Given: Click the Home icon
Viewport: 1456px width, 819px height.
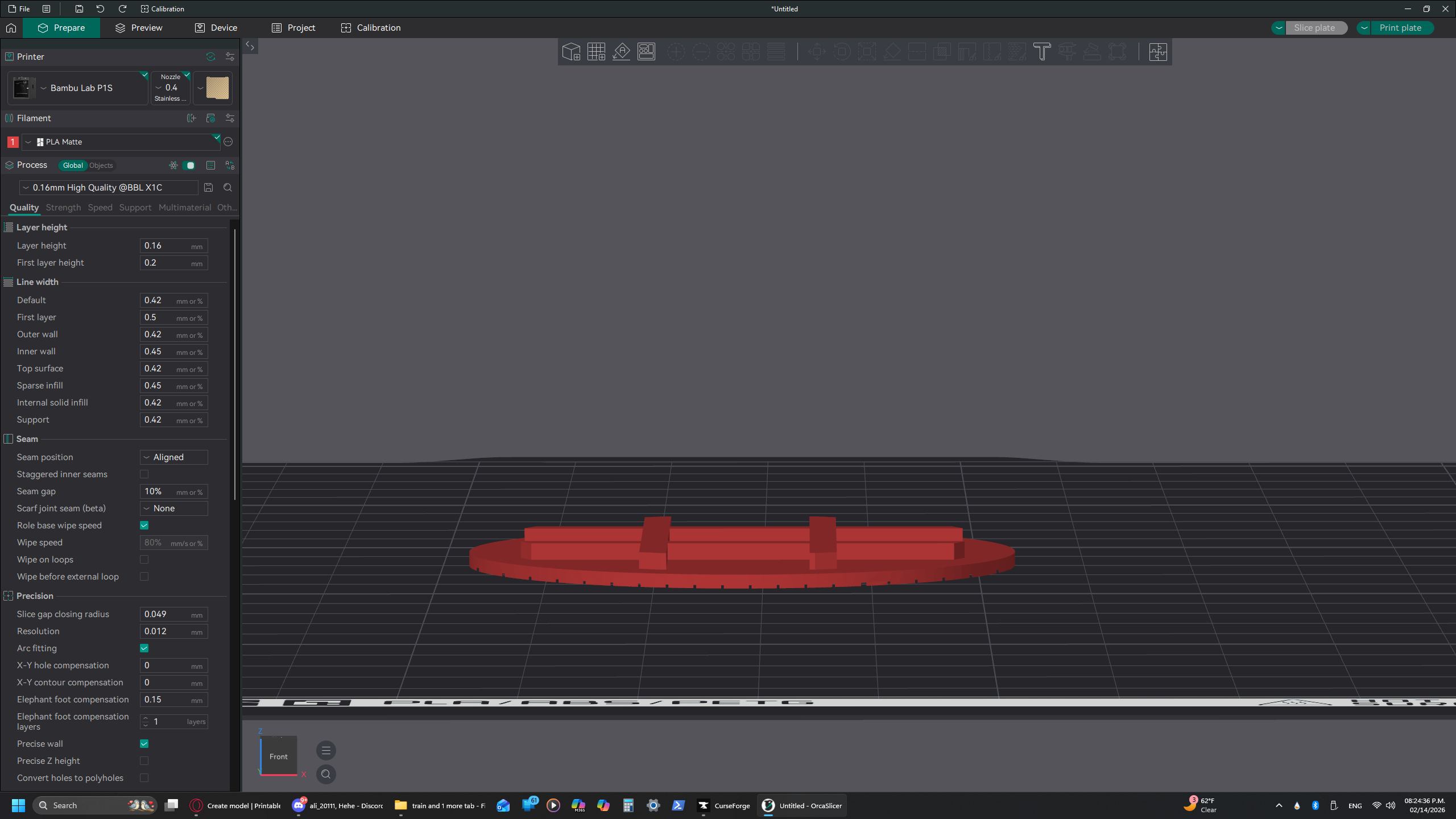Looking at the screenshot, I should point(11,28).
